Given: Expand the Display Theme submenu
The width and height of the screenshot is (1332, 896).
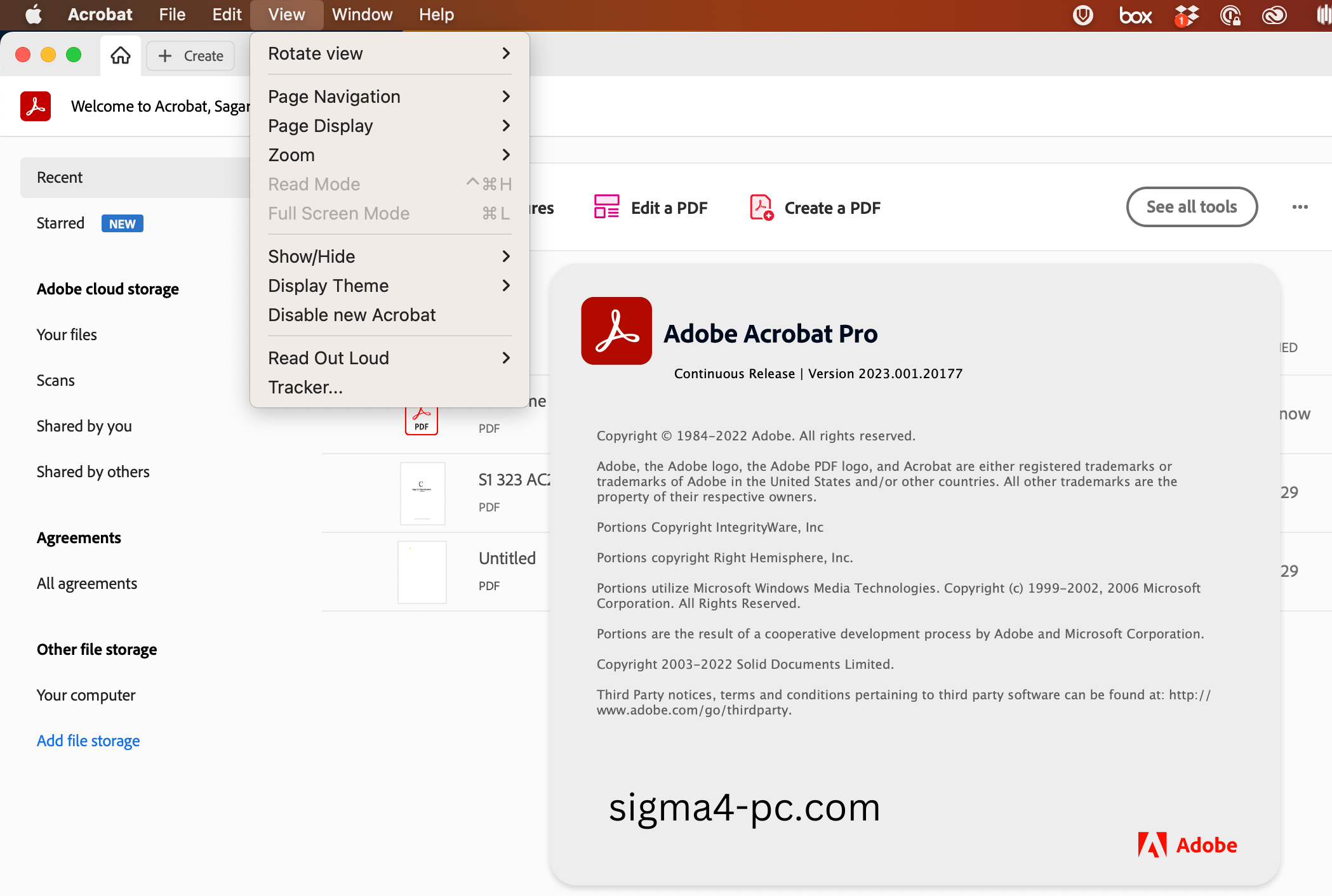Looking at the screenshot, I should coord(390,286).
